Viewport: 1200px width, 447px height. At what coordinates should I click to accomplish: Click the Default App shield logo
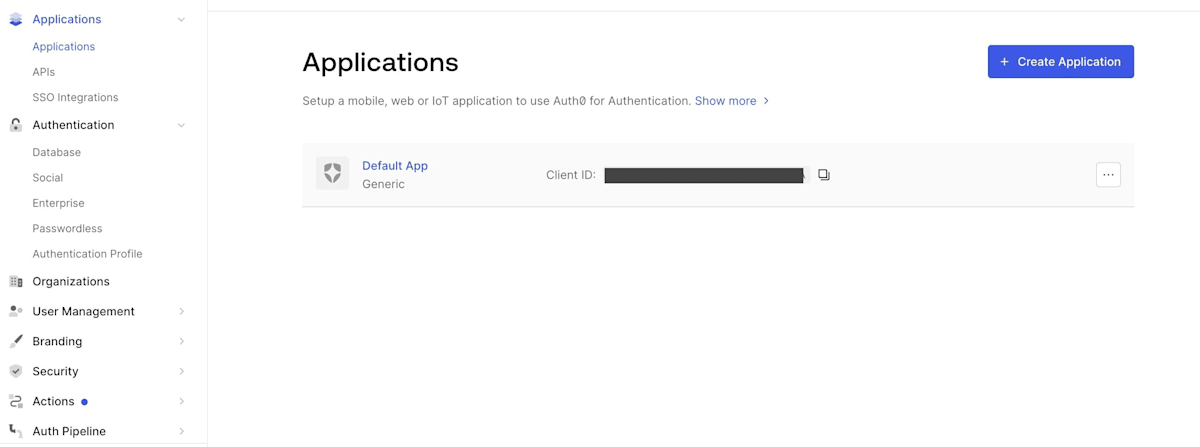(332, 173)
